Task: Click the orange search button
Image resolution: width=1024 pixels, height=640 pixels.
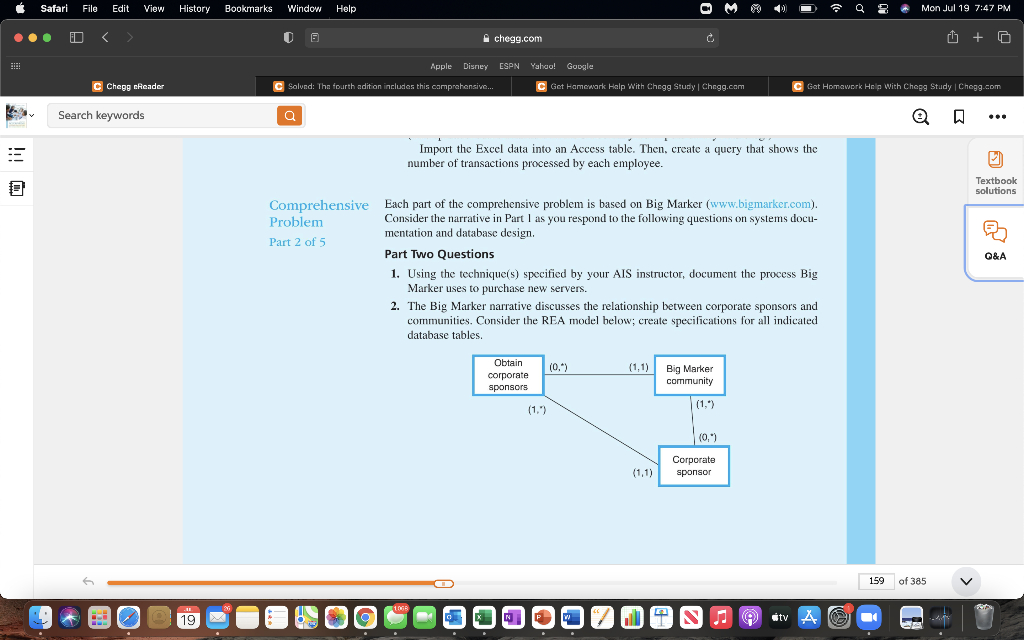Action: pyautogui.click(x=290, y=115)
